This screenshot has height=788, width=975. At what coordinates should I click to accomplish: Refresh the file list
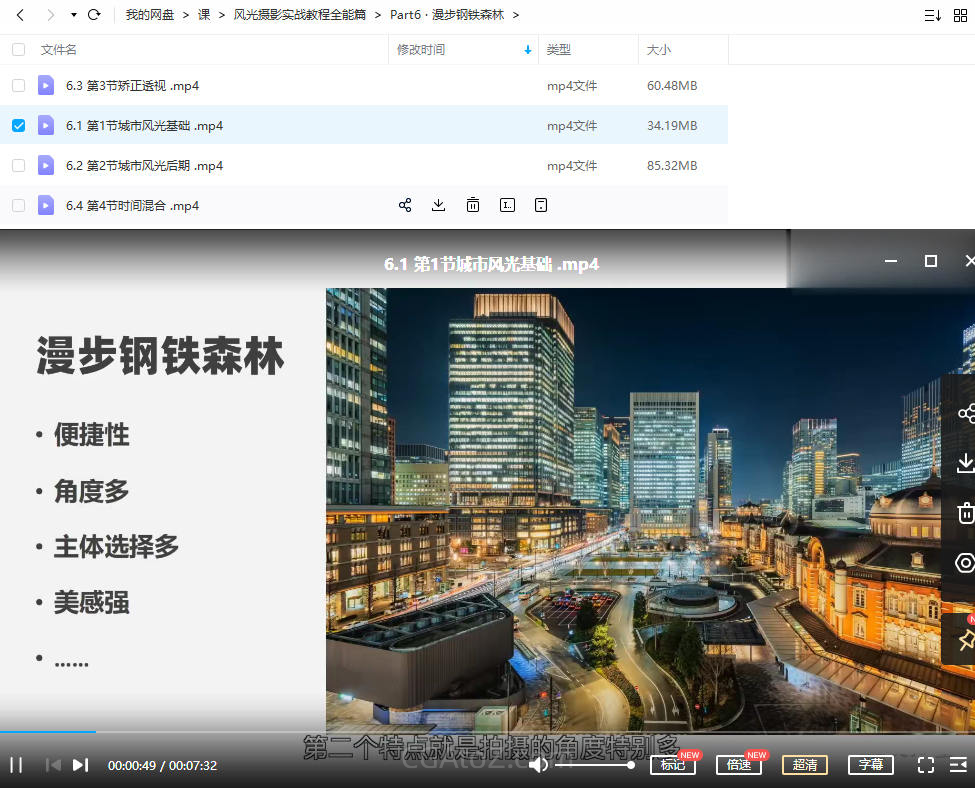tap(94, 15)
